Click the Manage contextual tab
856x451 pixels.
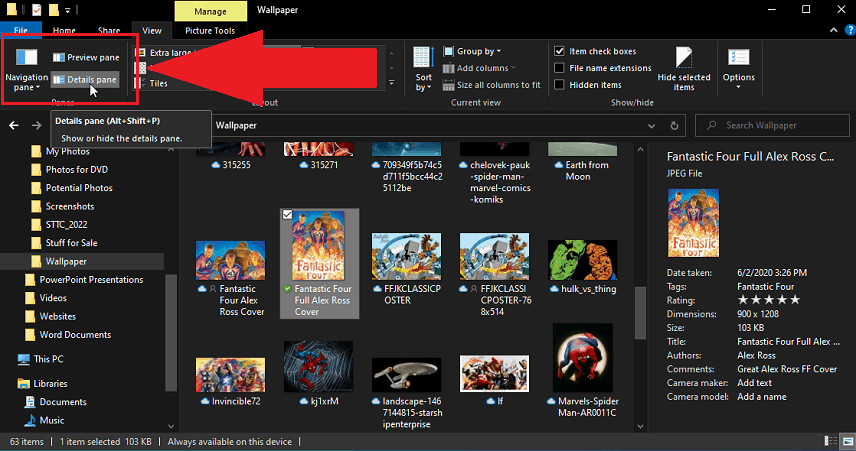pyautogui.click(x=210, y=11)
